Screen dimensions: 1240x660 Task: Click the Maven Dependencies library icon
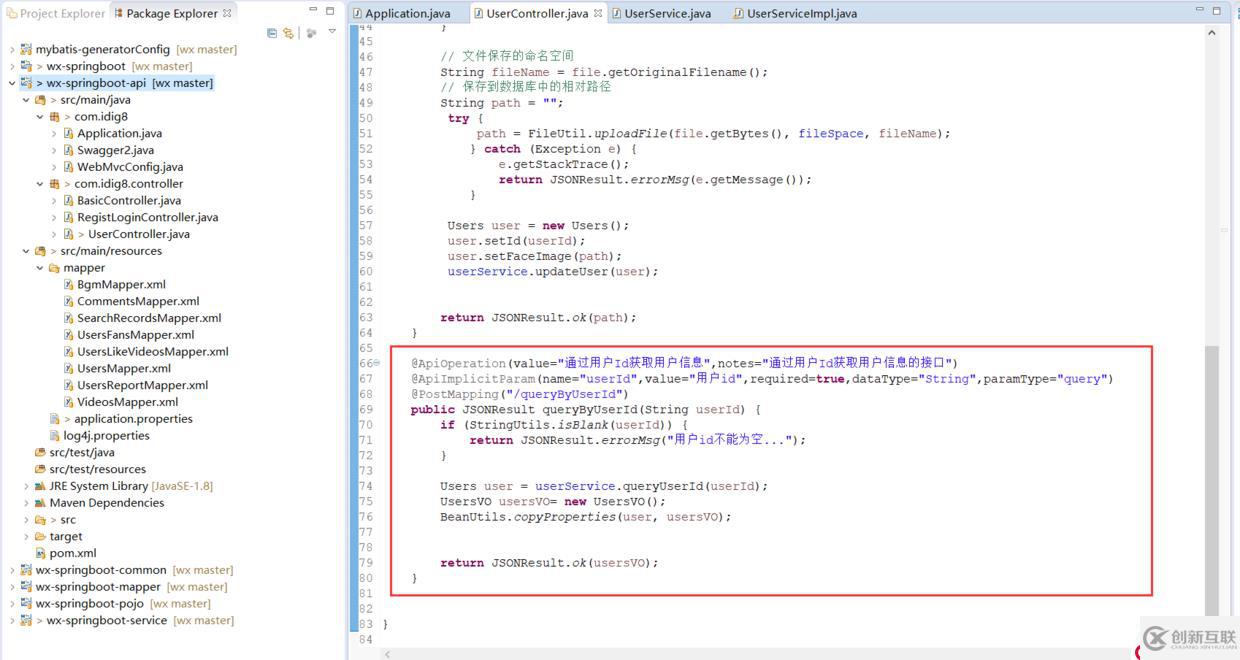(40, 503)
